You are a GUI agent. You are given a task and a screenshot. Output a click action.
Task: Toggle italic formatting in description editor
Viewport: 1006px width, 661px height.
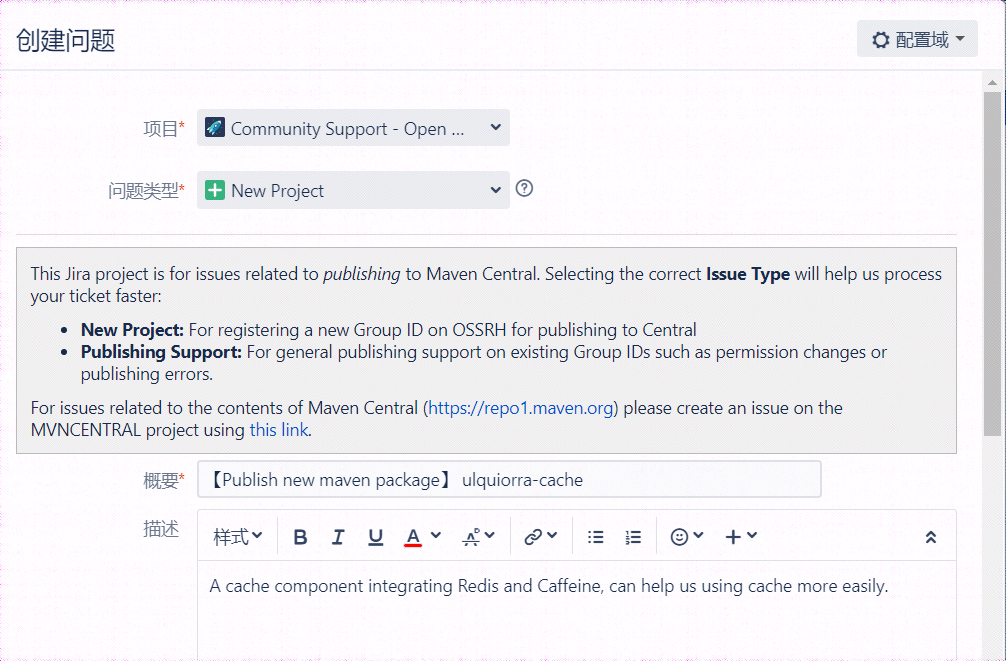(x=337, y=537)
